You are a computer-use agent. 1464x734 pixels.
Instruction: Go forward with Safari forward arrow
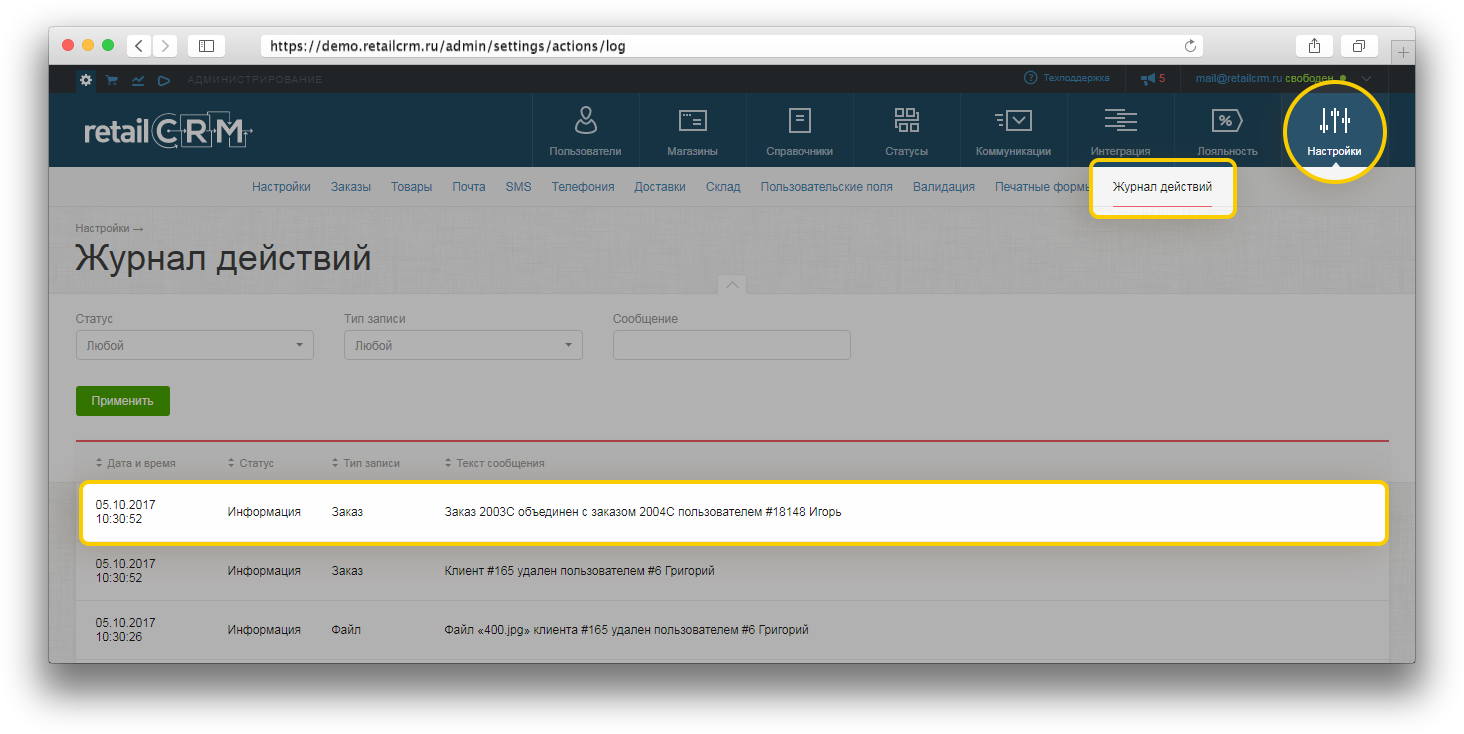pos(165,46)
